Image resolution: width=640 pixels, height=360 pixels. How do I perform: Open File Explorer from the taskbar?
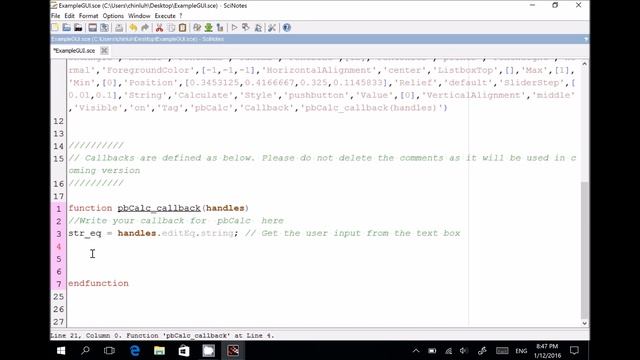pyautogui.click(x=159, y=351)
